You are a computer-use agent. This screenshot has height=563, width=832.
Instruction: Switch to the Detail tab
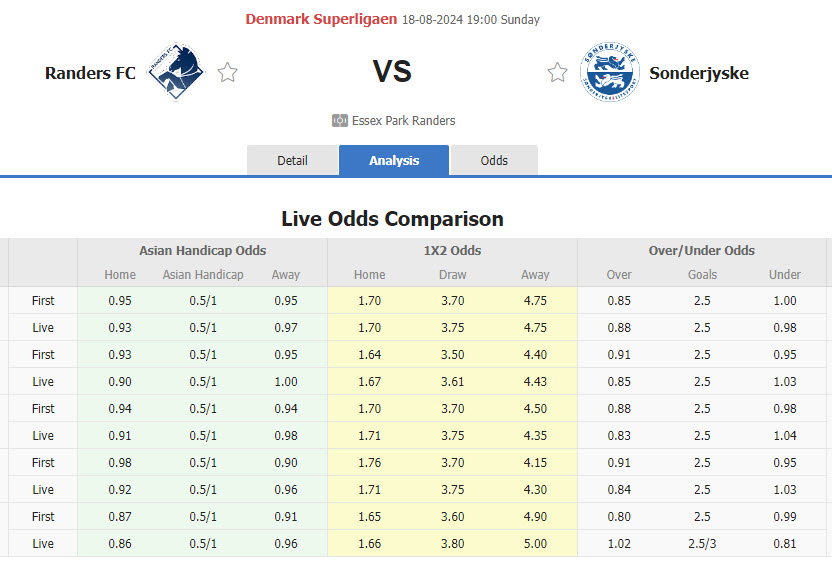[292, 161]
